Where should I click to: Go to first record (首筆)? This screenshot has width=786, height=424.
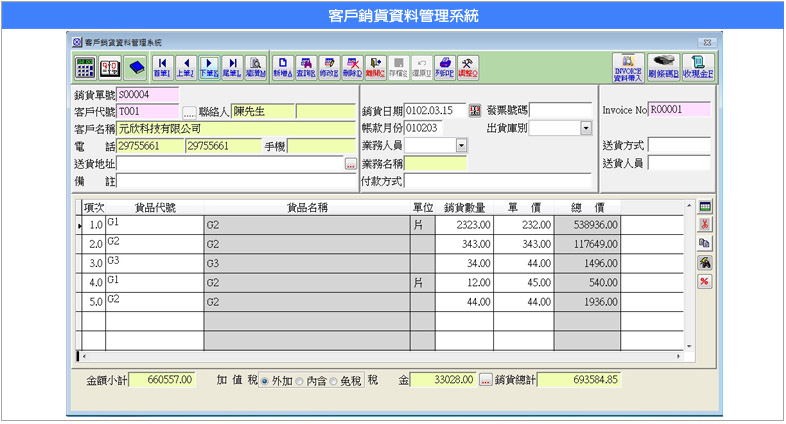(161, 67)
